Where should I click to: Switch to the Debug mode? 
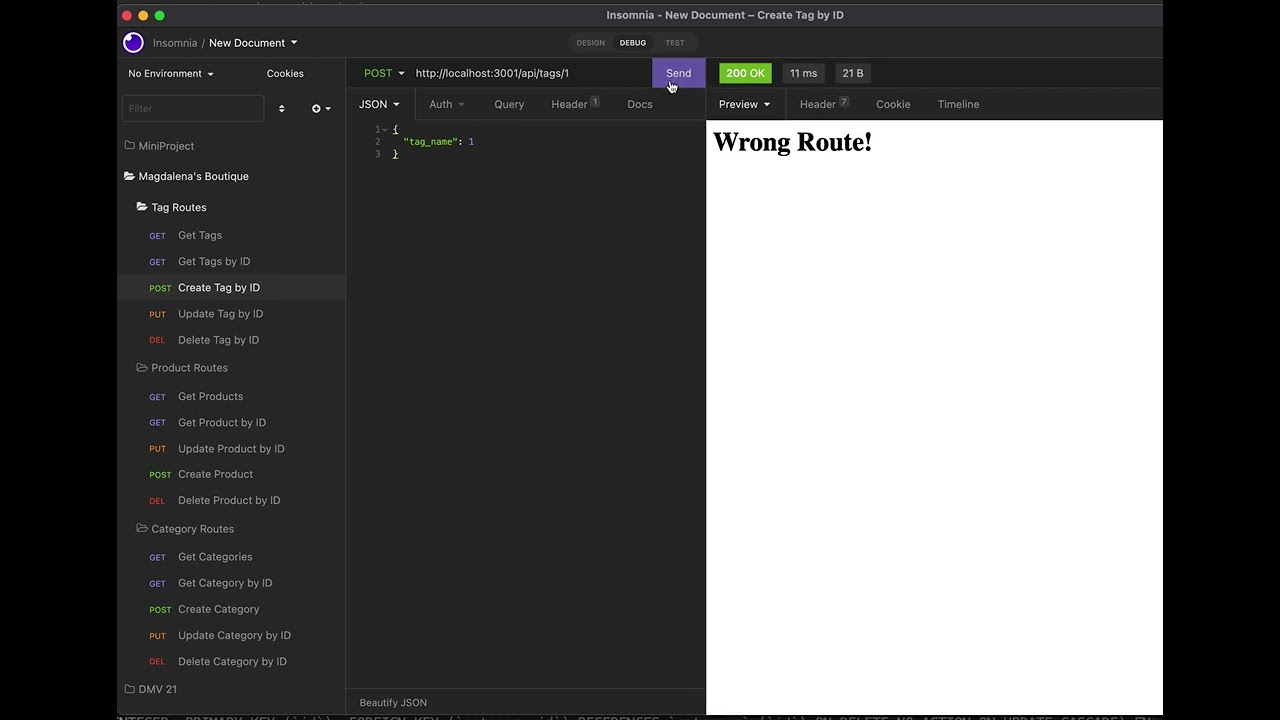click(632, 43)
